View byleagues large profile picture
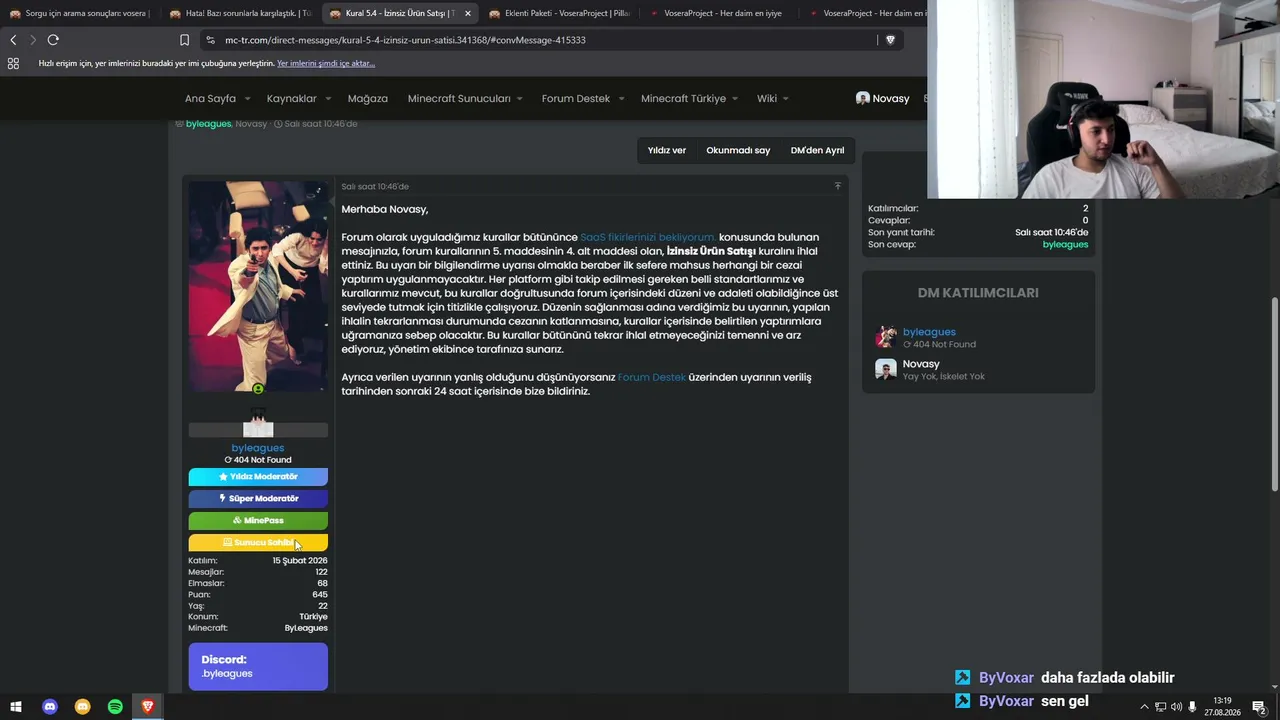This screenshot has height=720, width=1280. click(x=258, y=287)
